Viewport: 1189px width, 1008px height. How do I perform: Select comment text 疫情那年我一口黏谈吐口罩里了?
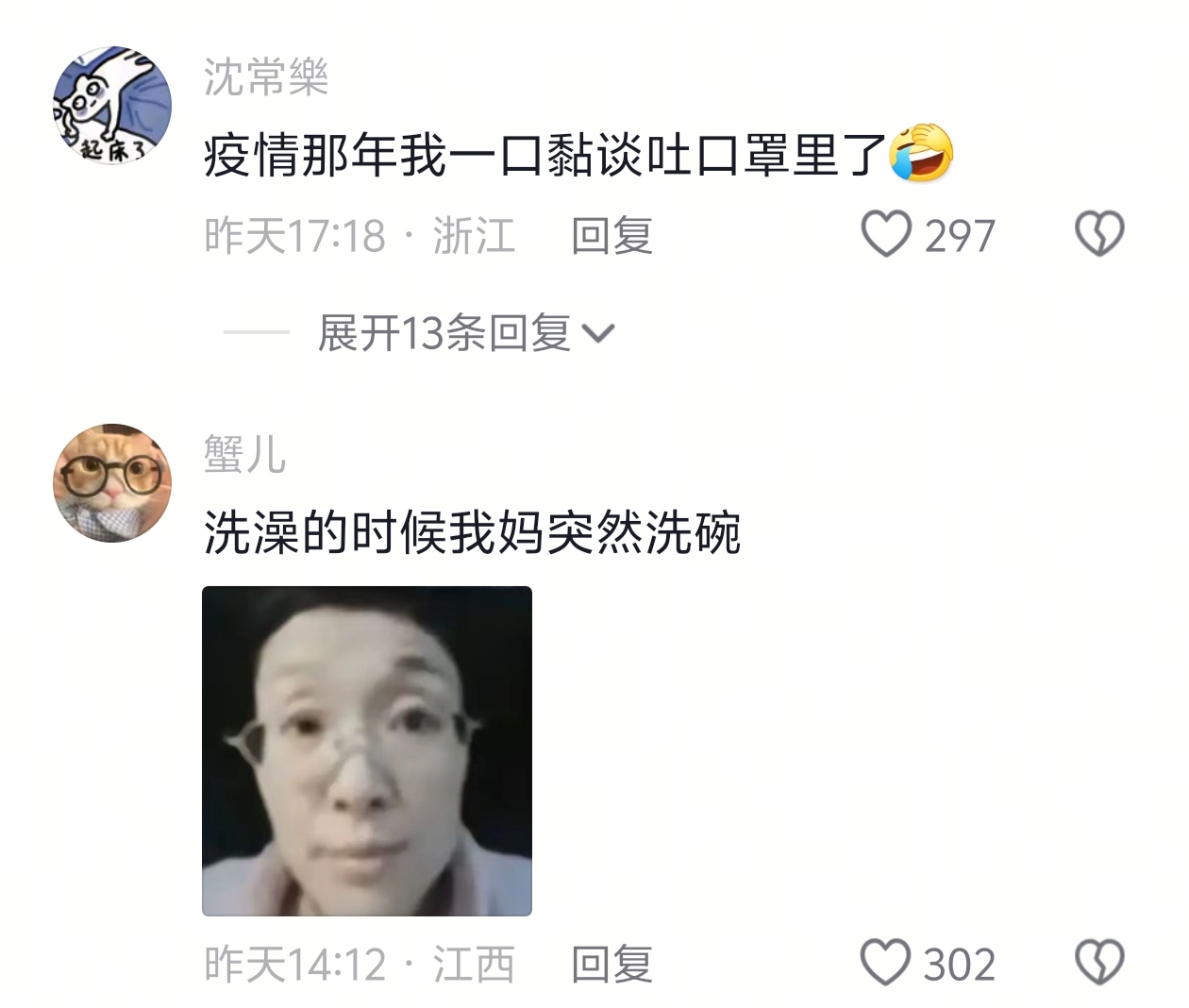pos(545,155)
